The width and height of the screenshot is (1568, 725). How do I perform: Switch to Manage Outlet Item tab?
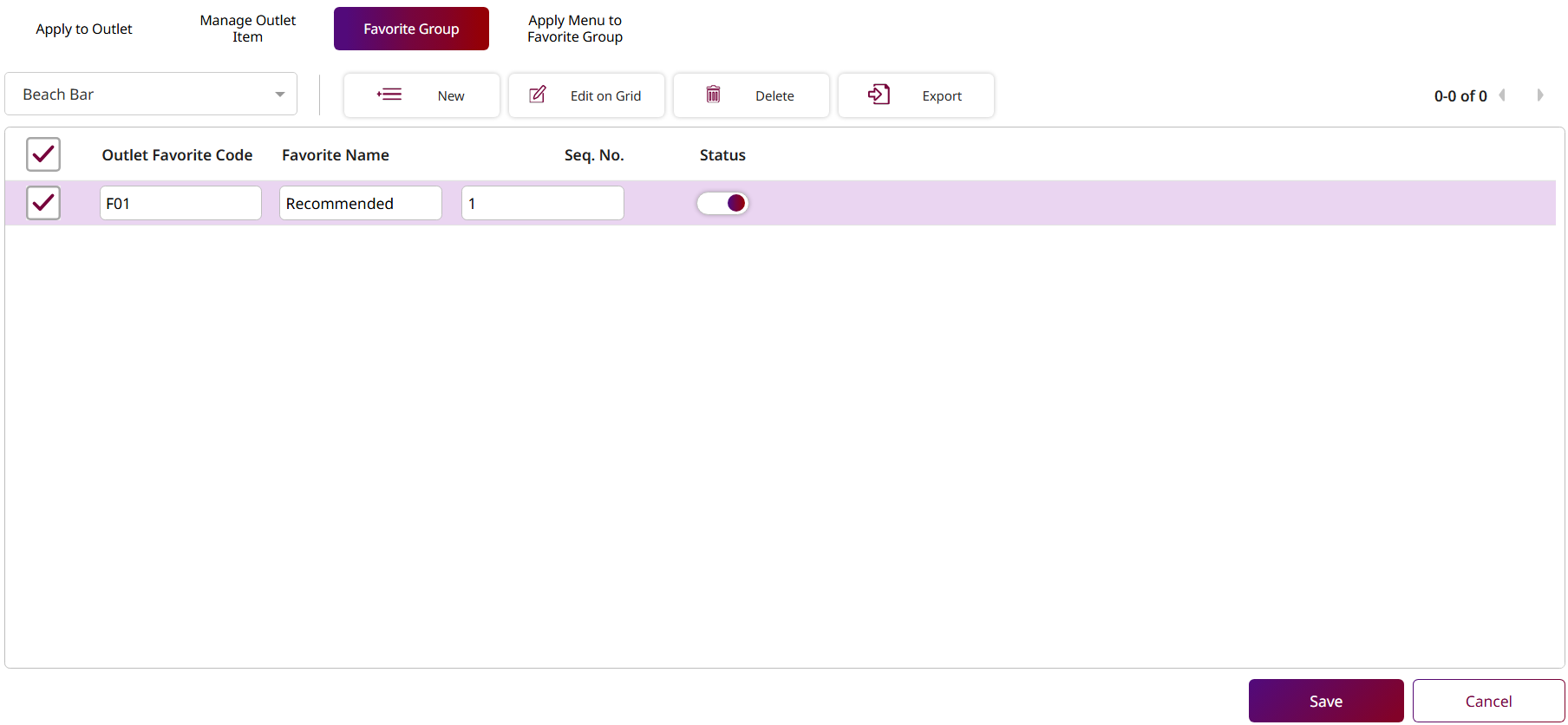[247, 29]
